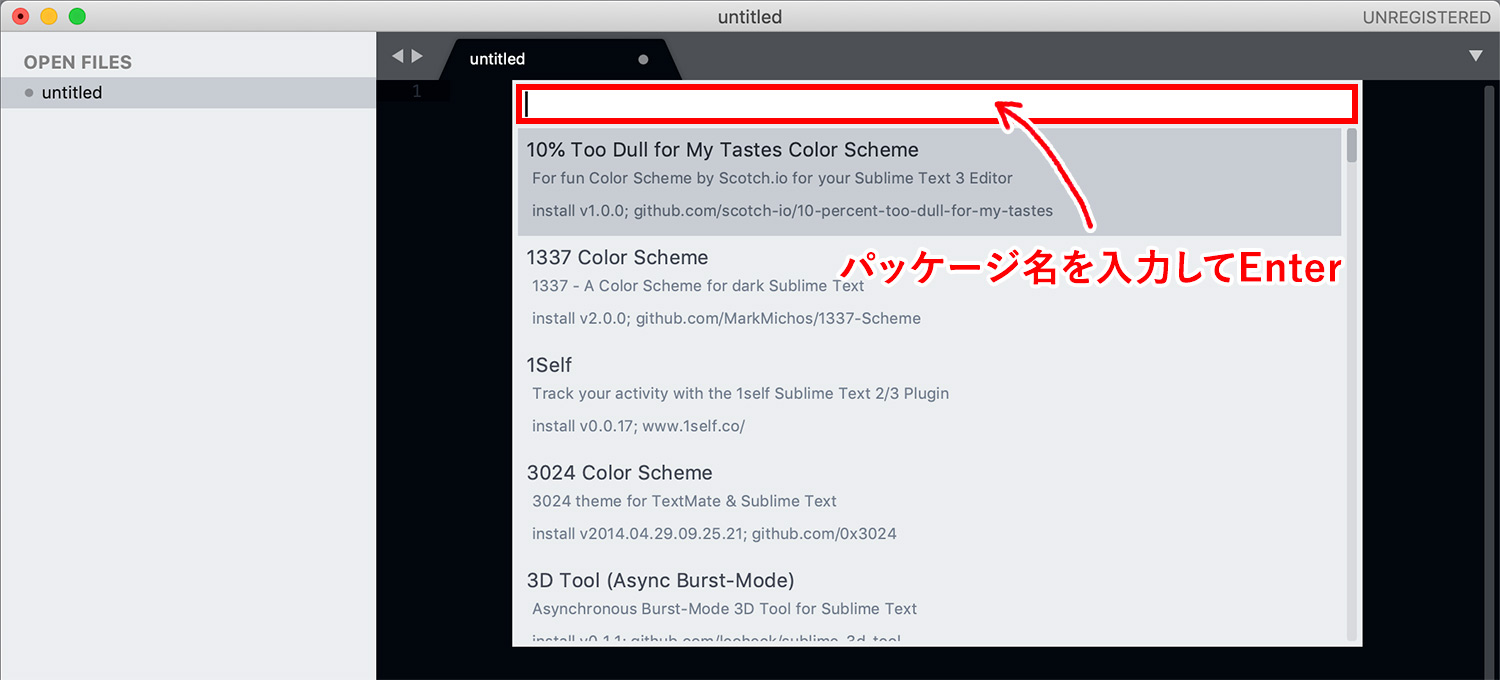
Task: Open the tab list dropdown arrow
Action: (x=1476, y=56)
